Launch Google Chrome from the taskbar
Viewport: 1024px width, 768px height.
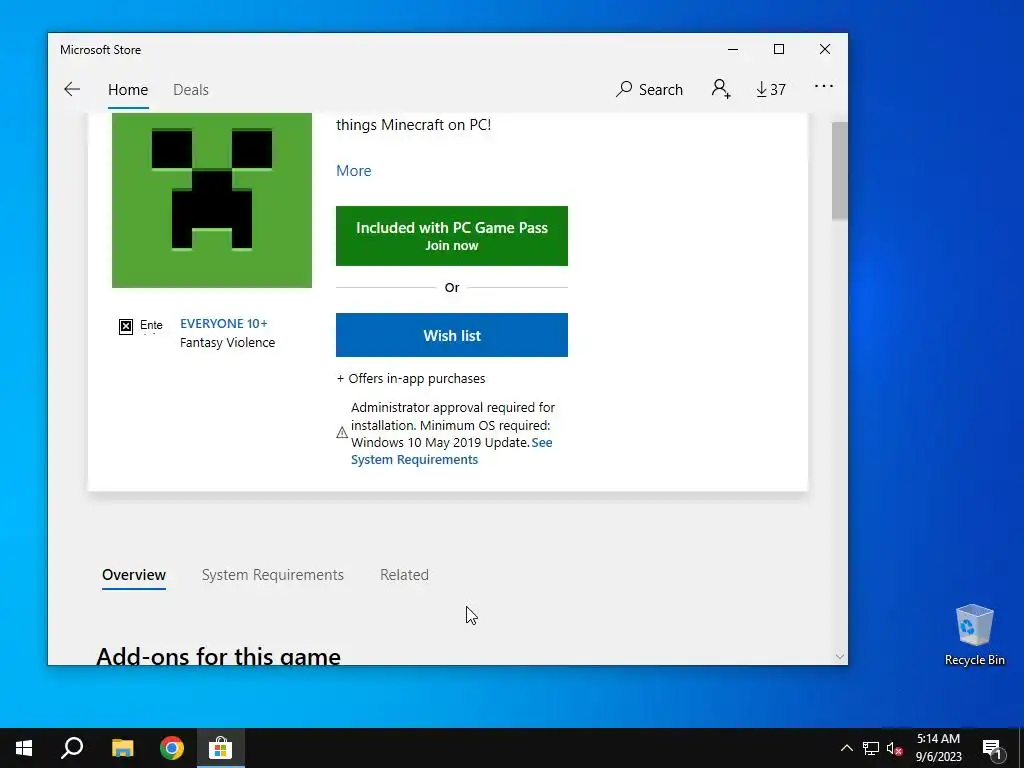click(x=172, y=748)
